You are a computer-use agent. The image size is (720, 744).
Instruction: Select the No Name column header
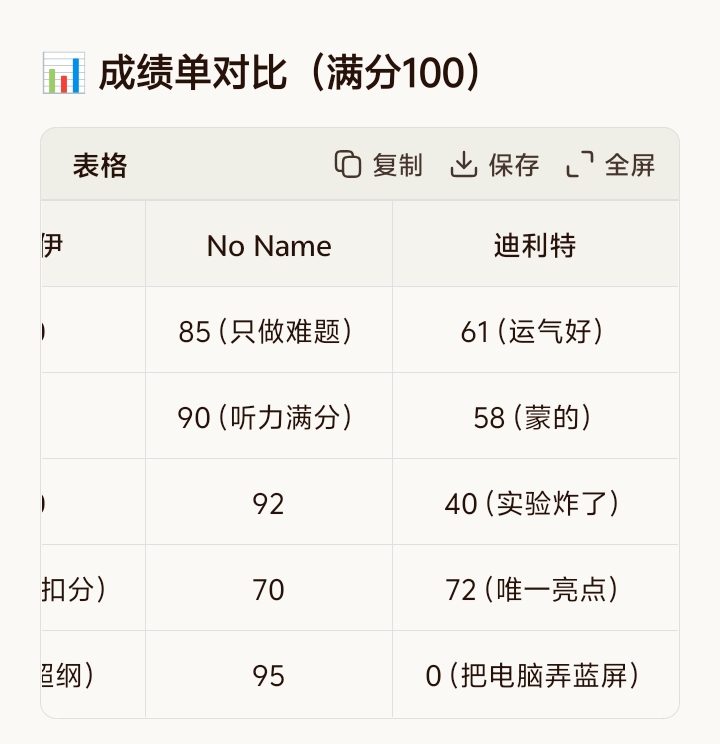coord(269,246)
